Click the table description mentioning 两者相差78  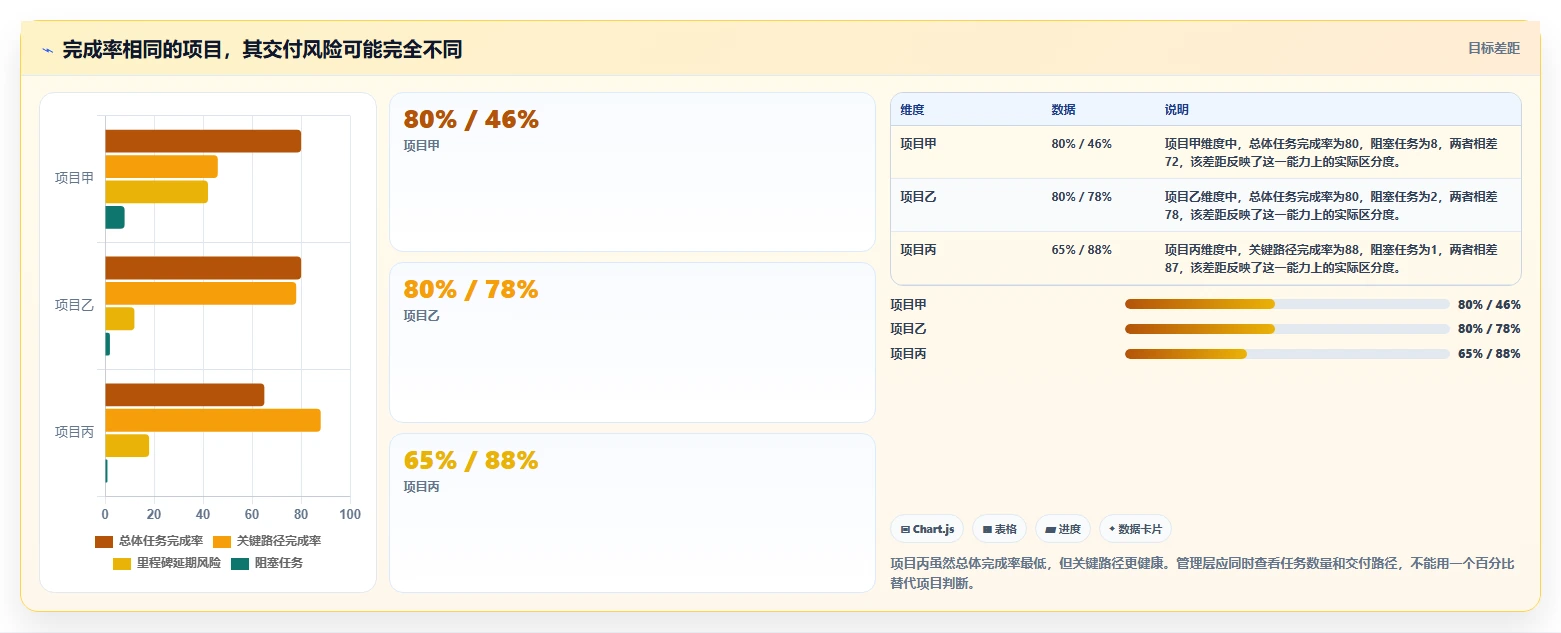pos(1331,205)
